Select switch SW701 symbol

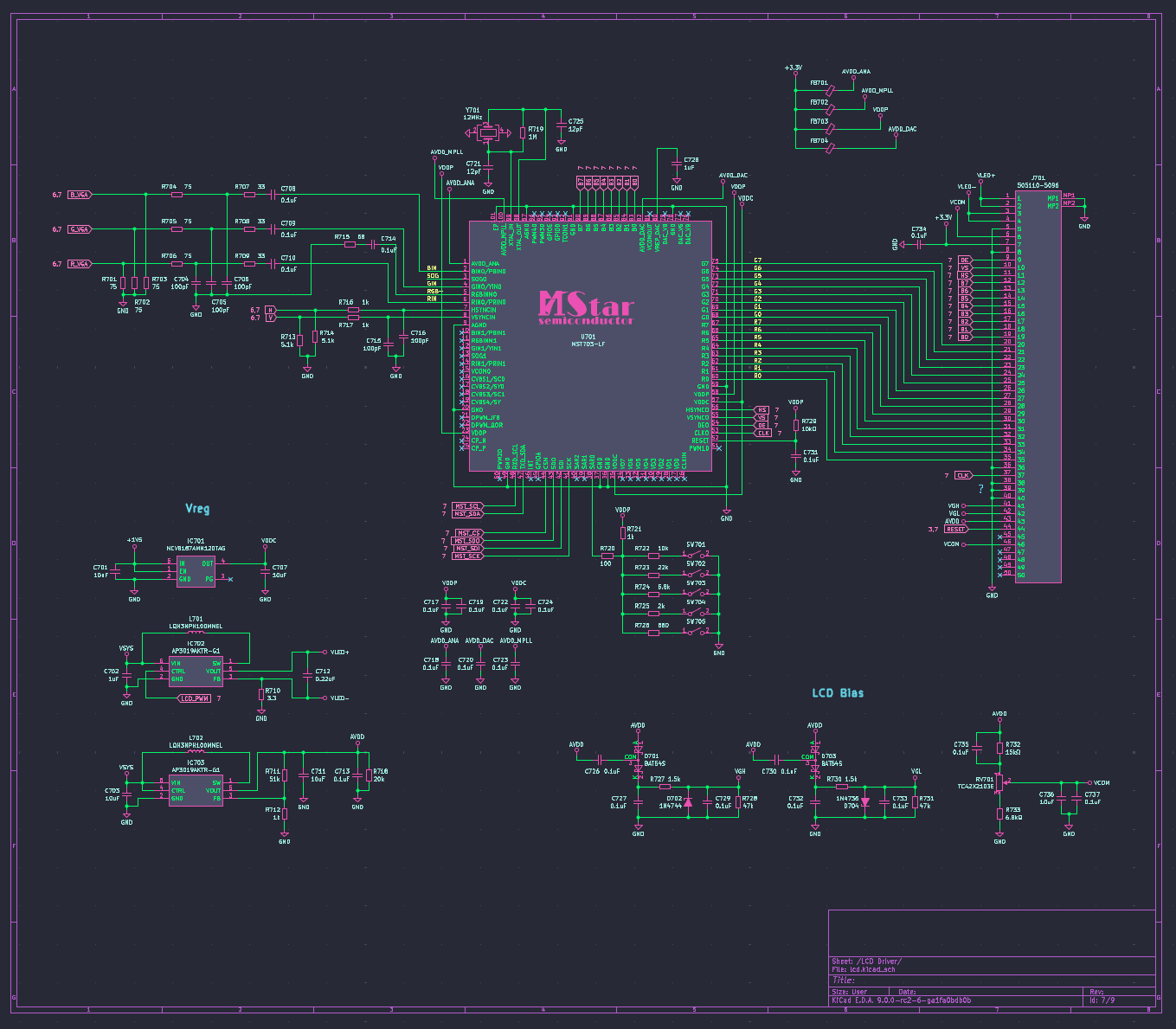click(696, 555)
